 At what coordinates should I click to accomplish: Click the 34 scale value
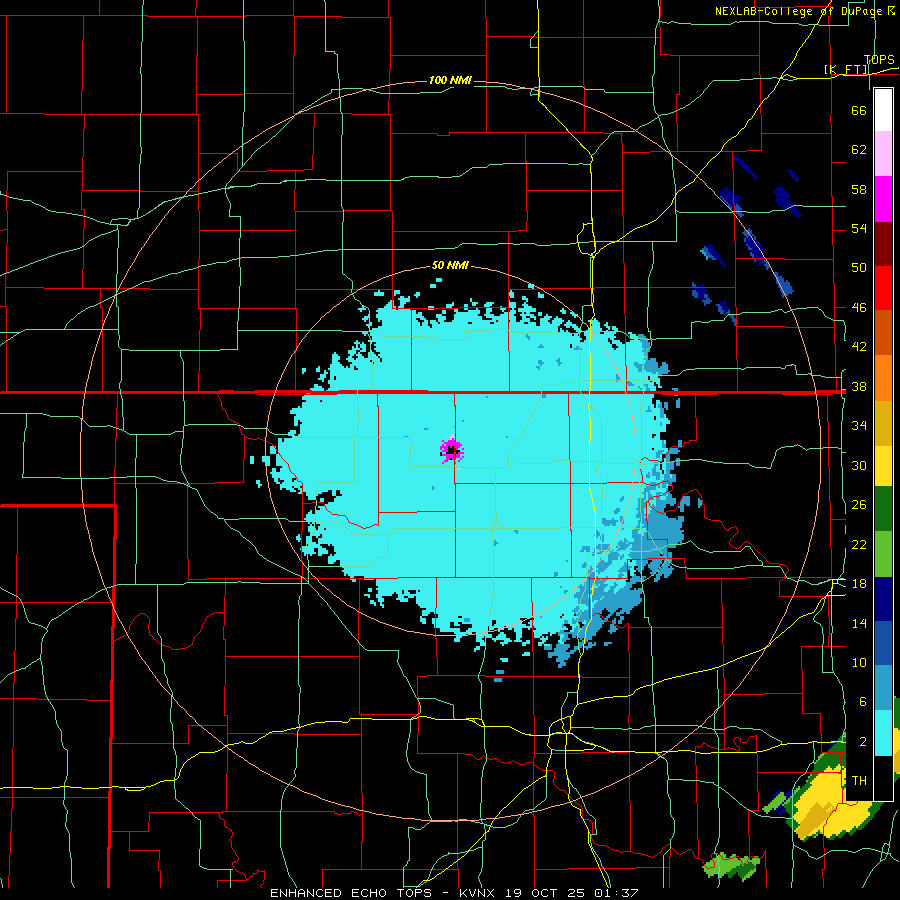tap(859, 425)
